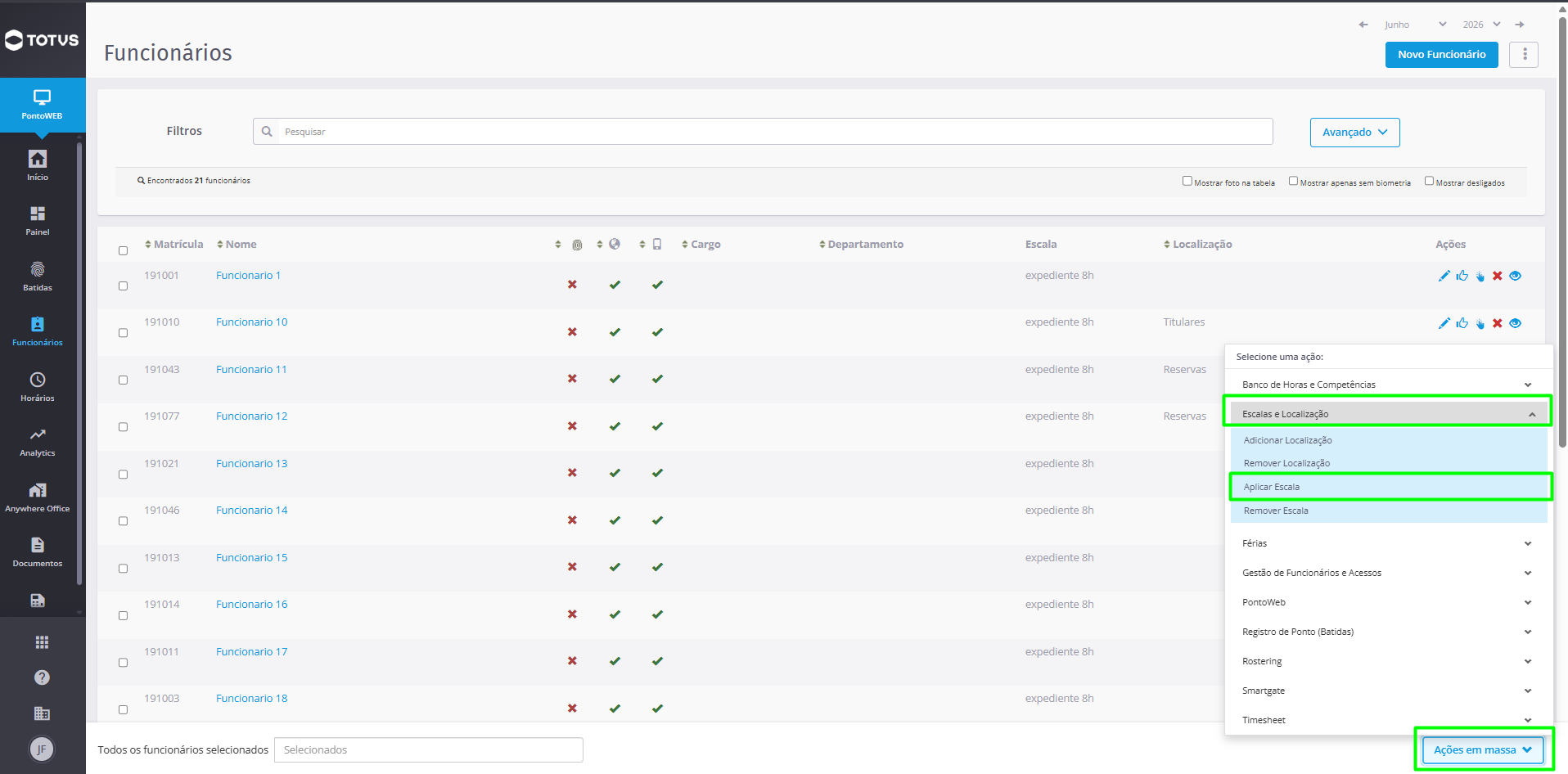
Task: Open Ações em massa dropdown
Action: pos(1483,749)
